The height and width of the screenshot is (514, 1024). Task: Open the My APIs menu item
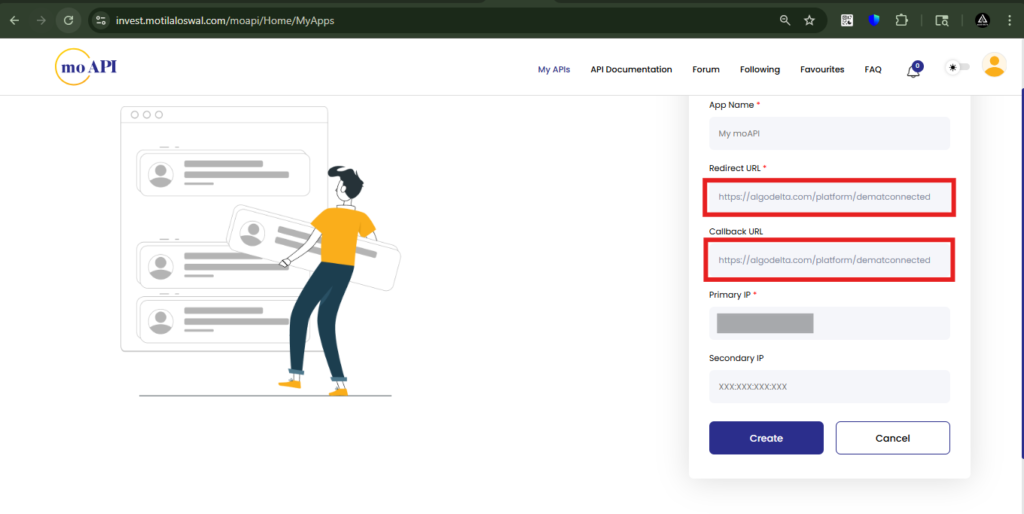coord(553,70)
